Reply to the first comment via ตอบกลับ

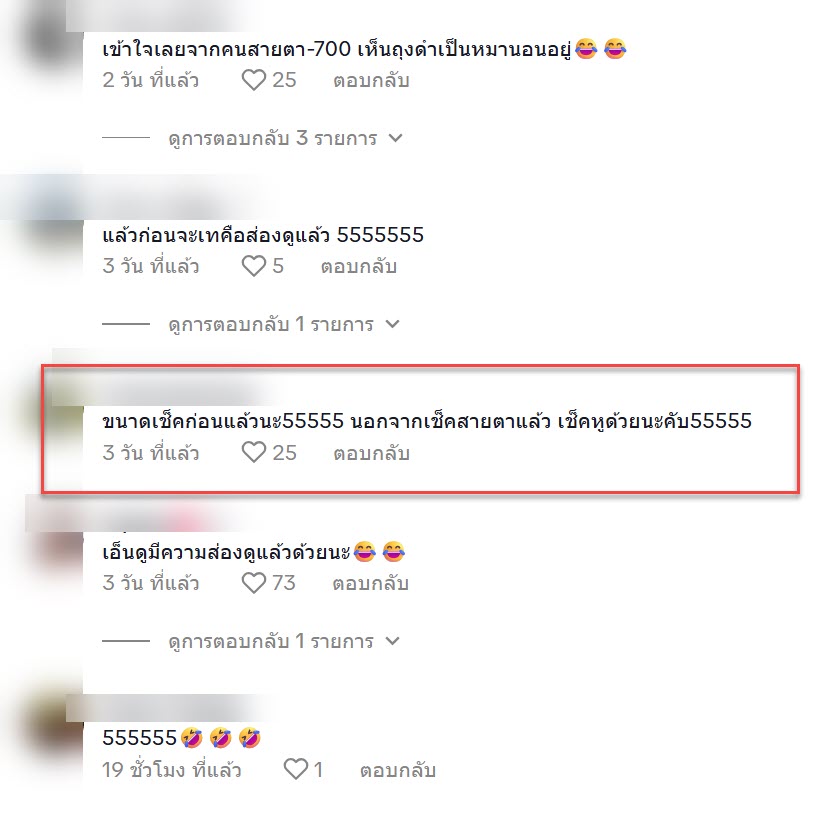(371, 81)
